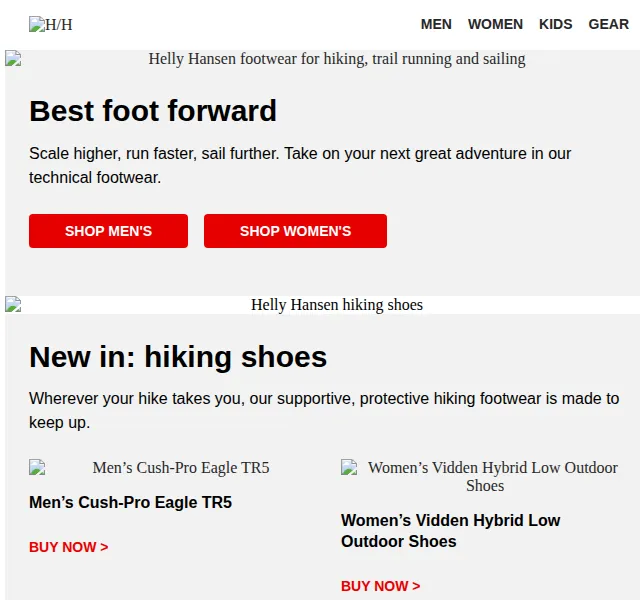Open the Helly Hansen hiking shoes image
The height and width of the screenshot is (600, 640).
[x=322, y=305]
